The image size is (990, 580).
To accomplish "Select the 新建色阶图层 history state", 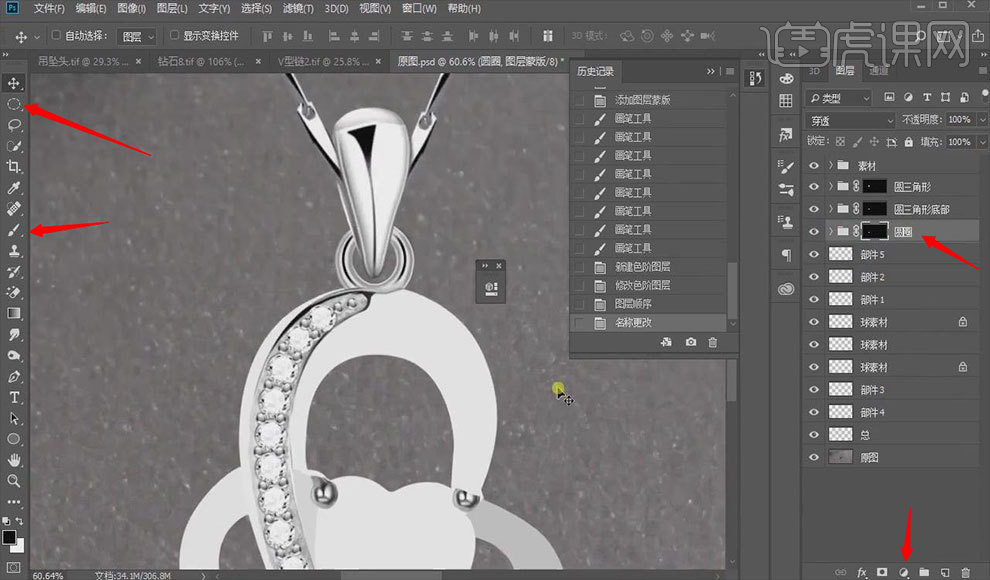I will point(641,267).
